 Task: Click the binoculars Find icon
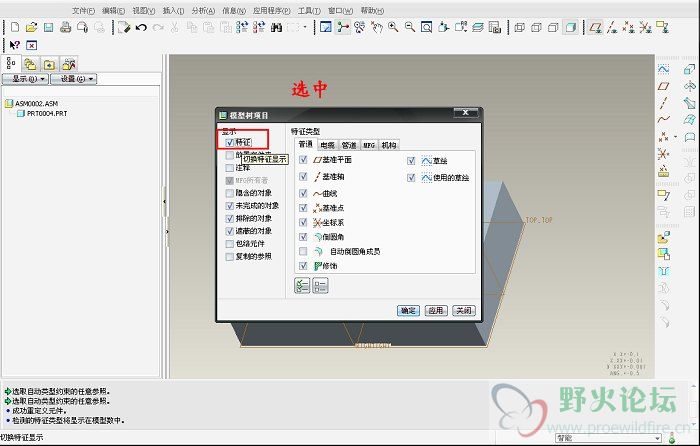(276, 28)
